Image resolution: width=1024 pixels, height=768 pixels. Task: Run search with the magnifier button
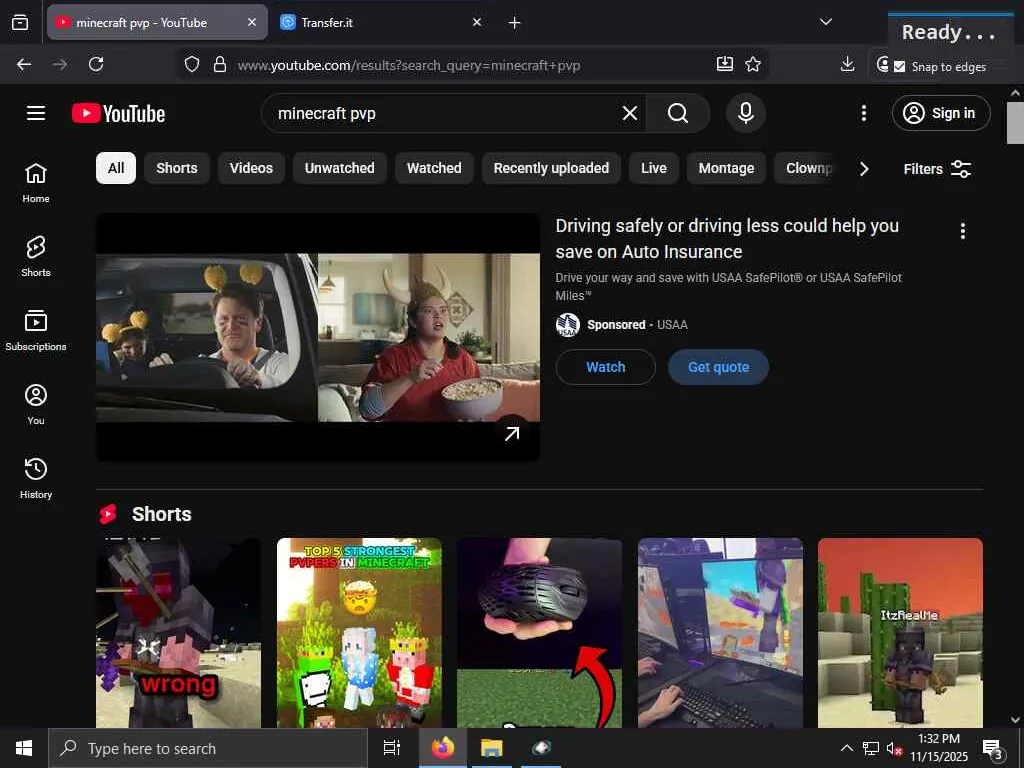678,113
